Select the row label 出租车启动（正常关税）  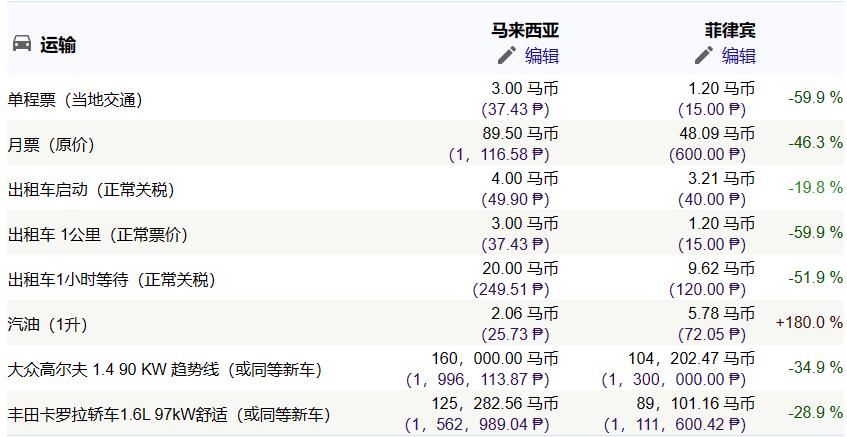(x=91, y=190)
